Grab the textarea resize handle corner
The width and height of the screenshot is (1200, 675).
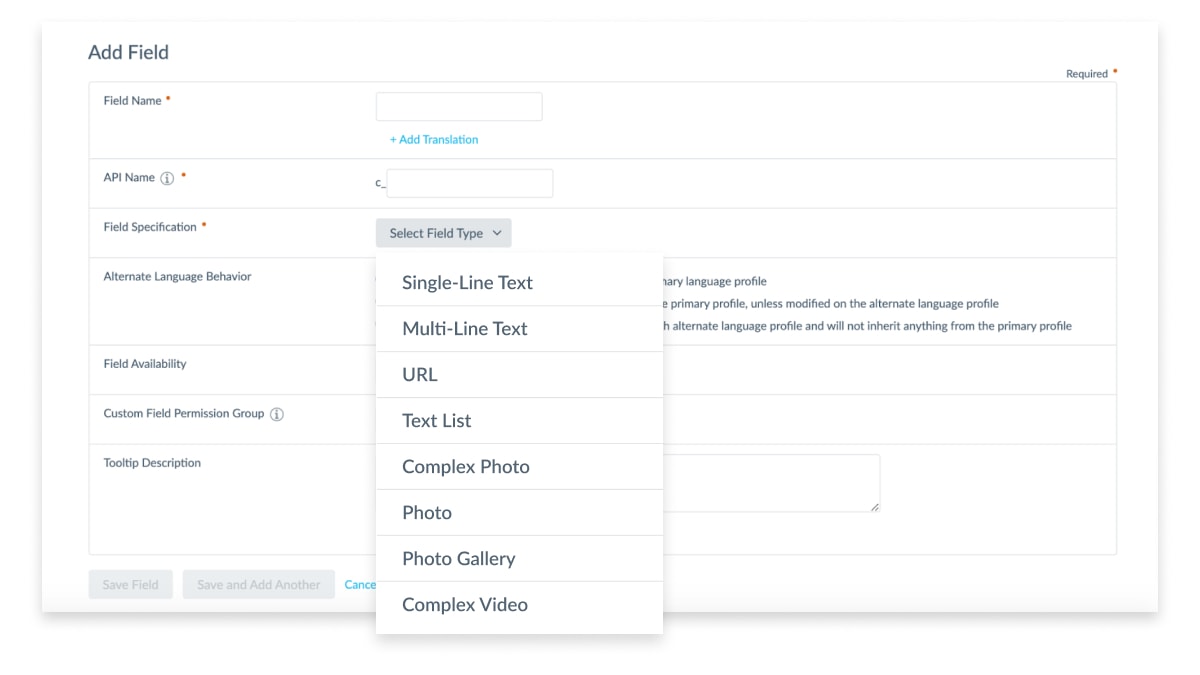(x=875, y=507)
